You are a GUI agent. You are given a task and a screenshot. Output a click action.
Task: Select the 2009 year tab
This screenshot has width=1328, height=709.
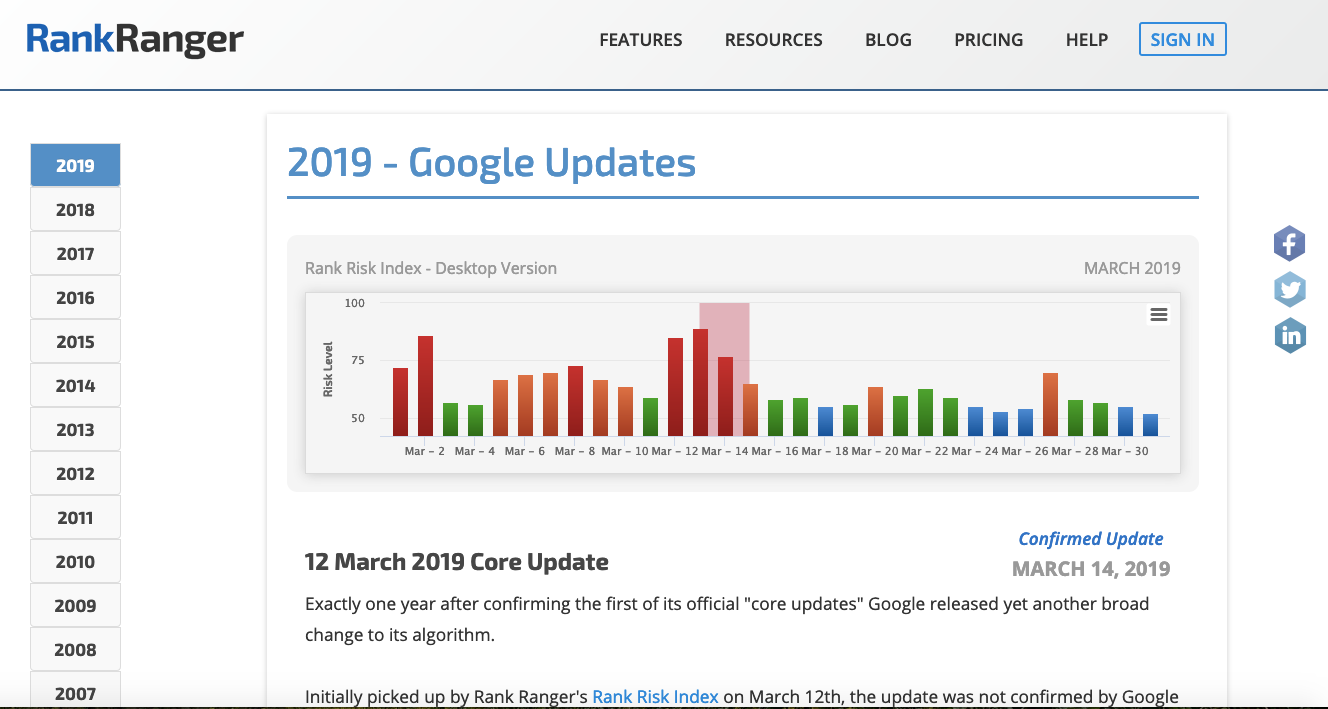75,606
